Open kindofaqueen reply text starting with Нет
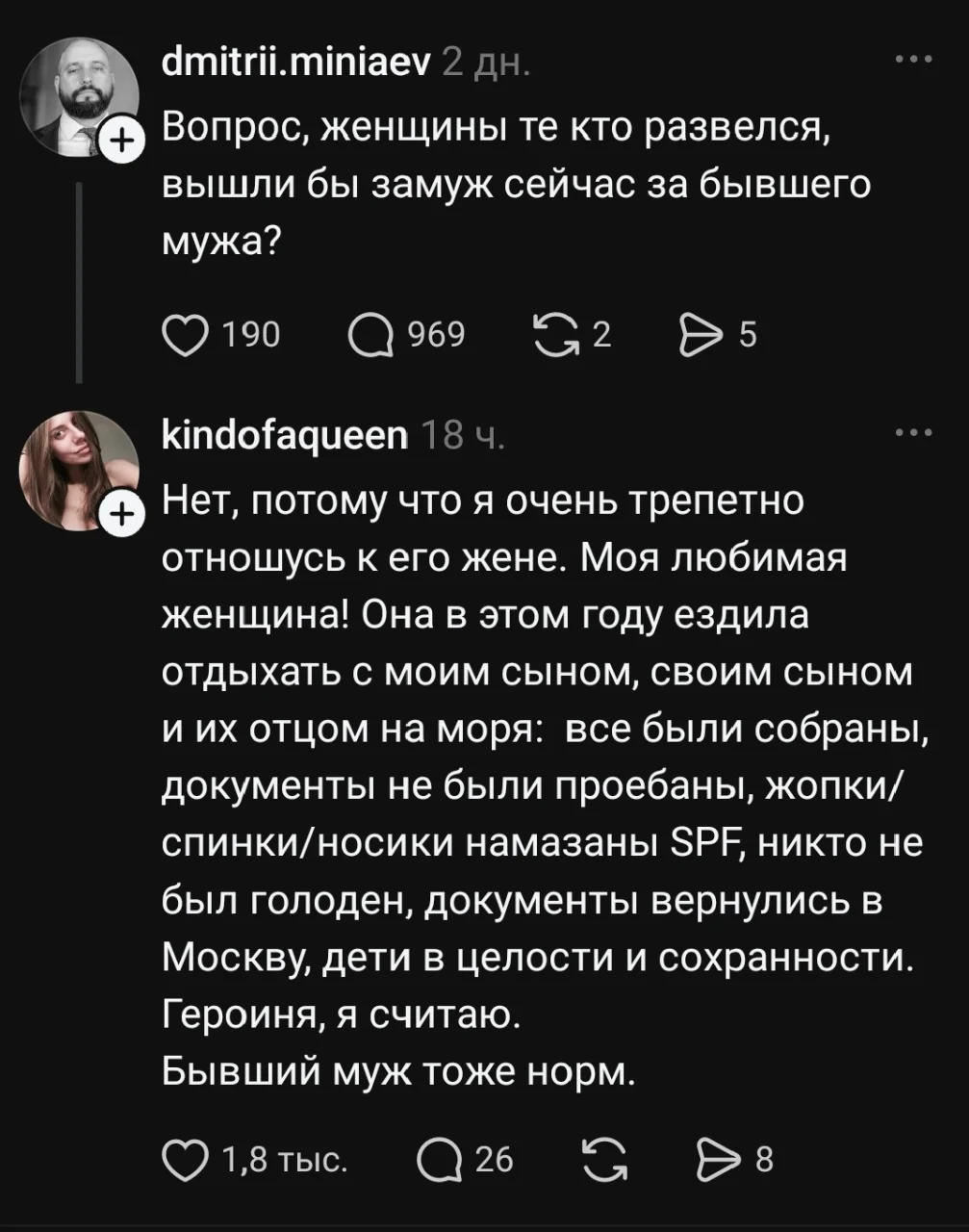Image resolution: width=969 pixels, height=1232 pixels. [x=545, y=784]
